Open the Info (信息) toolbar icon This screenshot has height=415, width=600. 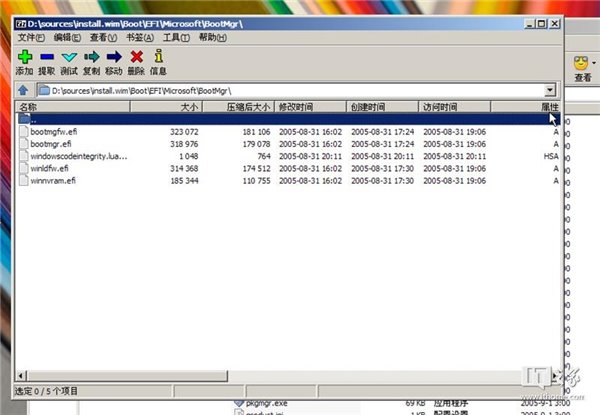coord(158,58)
